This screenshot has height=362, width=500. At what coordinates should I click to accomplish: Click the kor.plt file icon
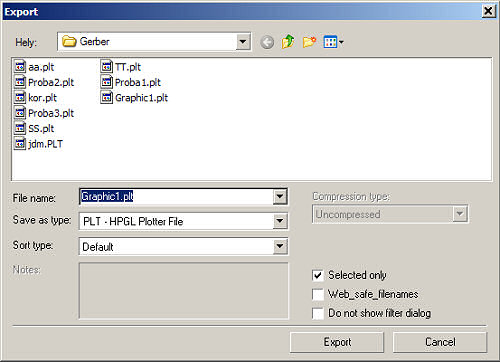pos(20,97)
